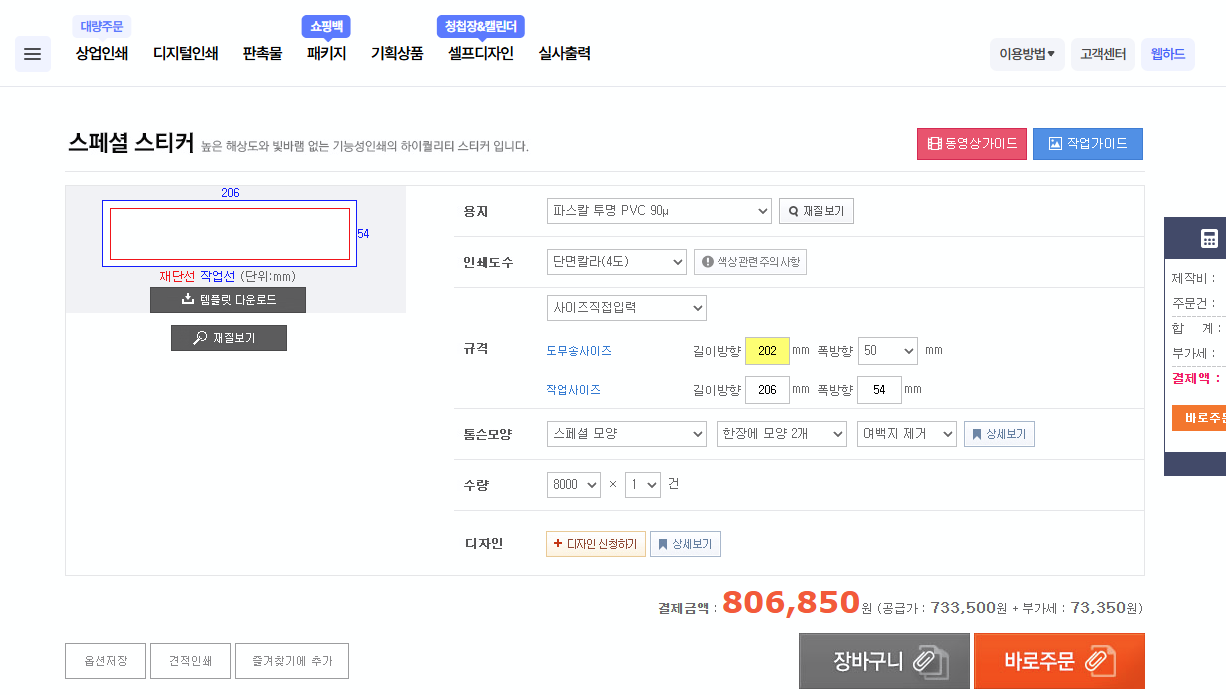Image resolution: width=1226 pixels, height=695 pixels.
Task: Open the 사이즈직접입력 size dropdown
Action: click(x=627, y=308)
